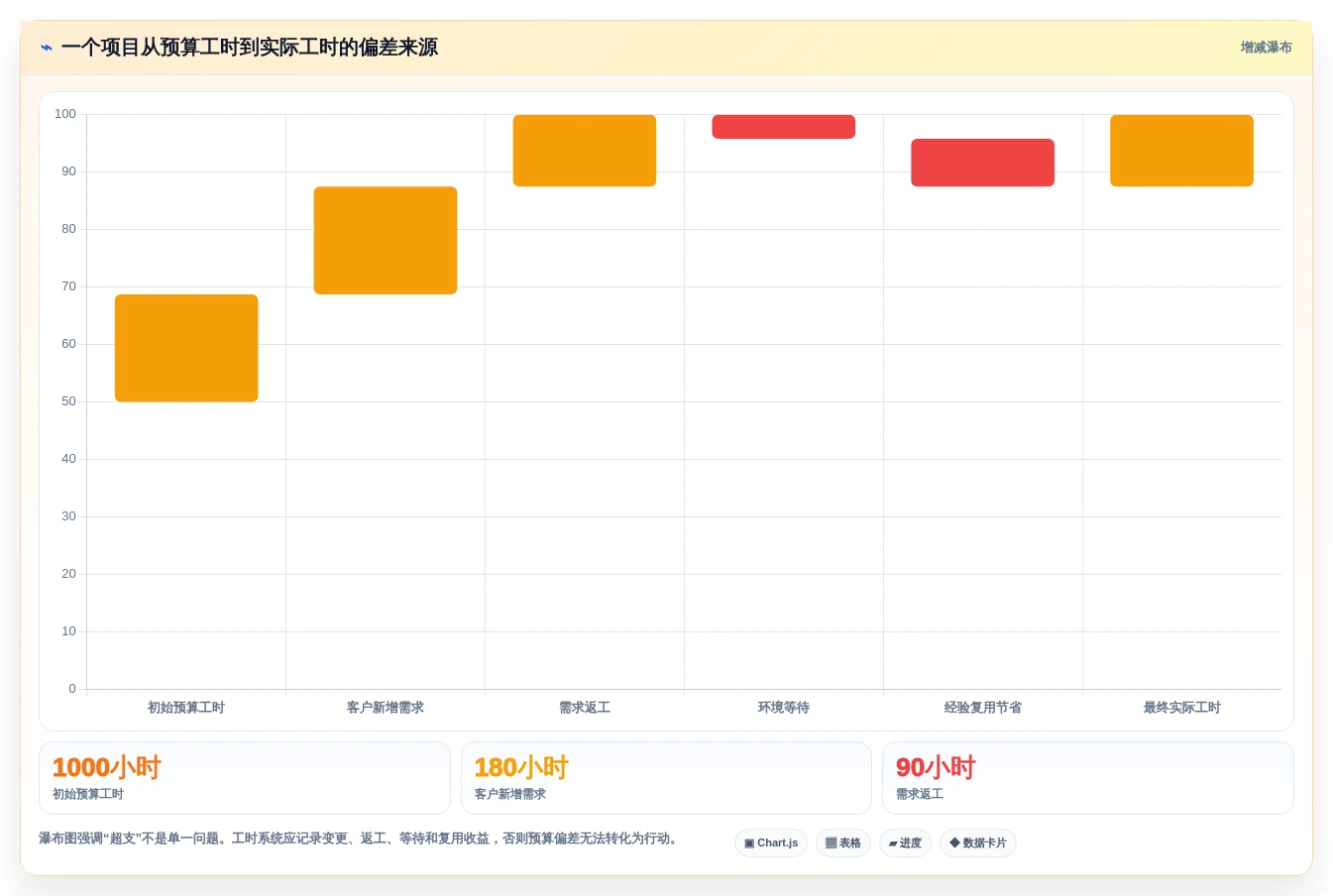Click the red bar for 经验复用节省

pyautogui.click(x=983, y=163)
